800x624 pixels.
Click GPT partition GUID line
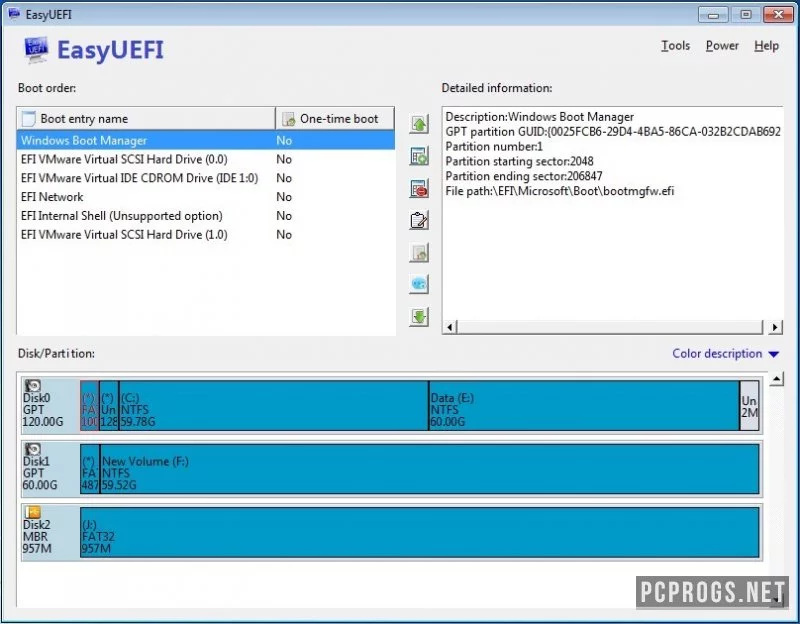click(x=613, y=132)
